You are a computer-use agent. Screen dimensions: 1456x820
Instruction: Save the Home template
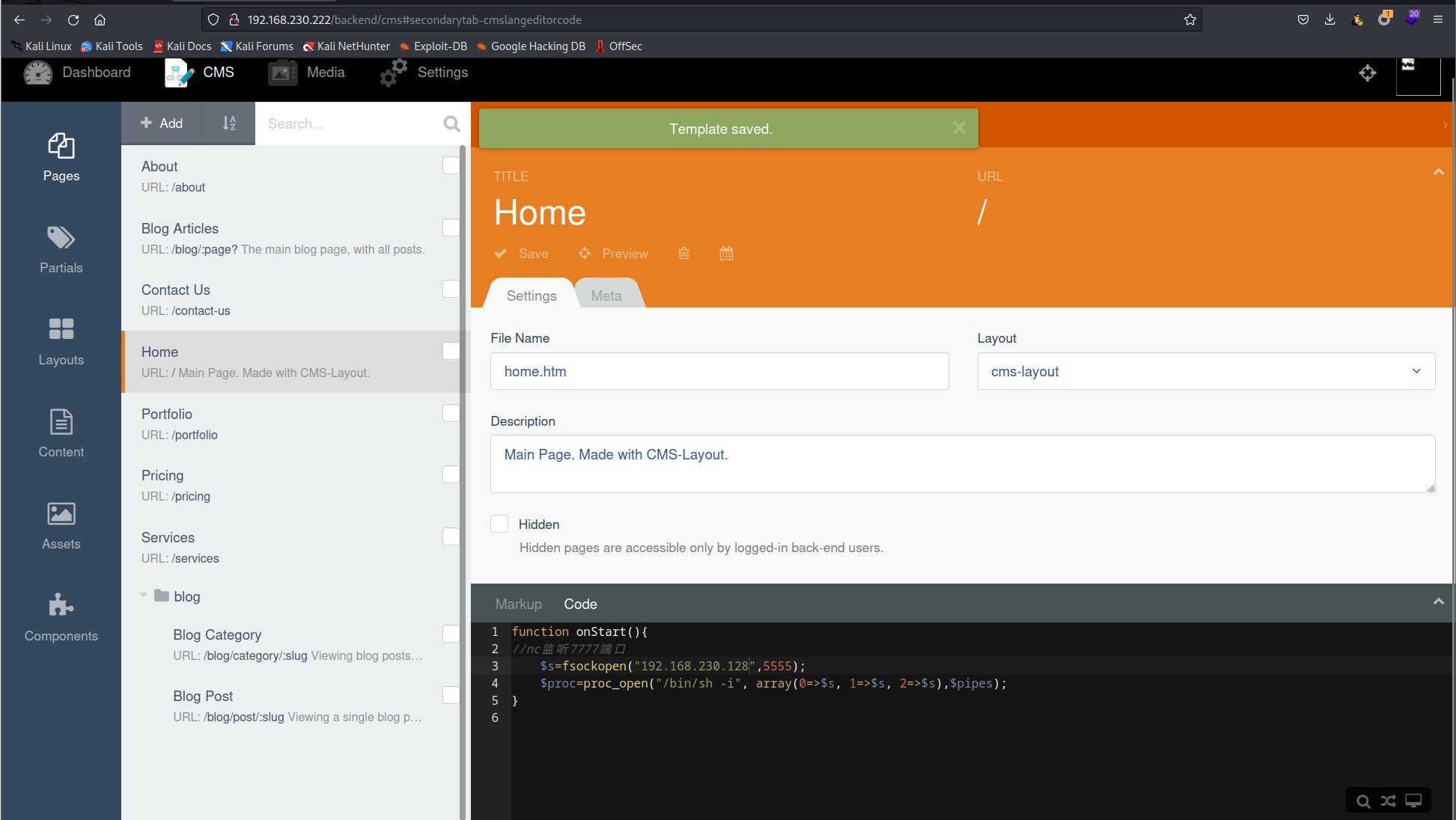[522, 254]
